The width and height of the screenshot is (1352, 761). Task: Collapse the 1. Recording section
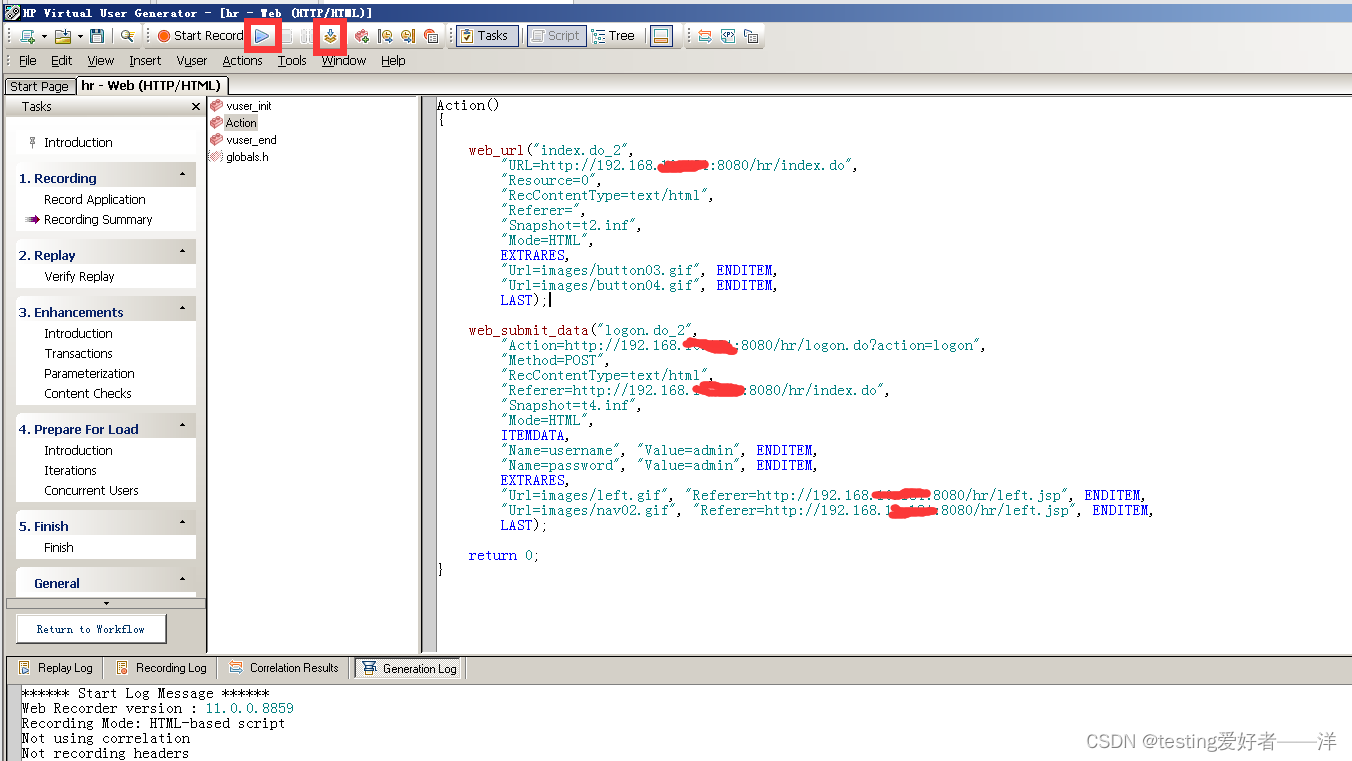pos(183,174)
